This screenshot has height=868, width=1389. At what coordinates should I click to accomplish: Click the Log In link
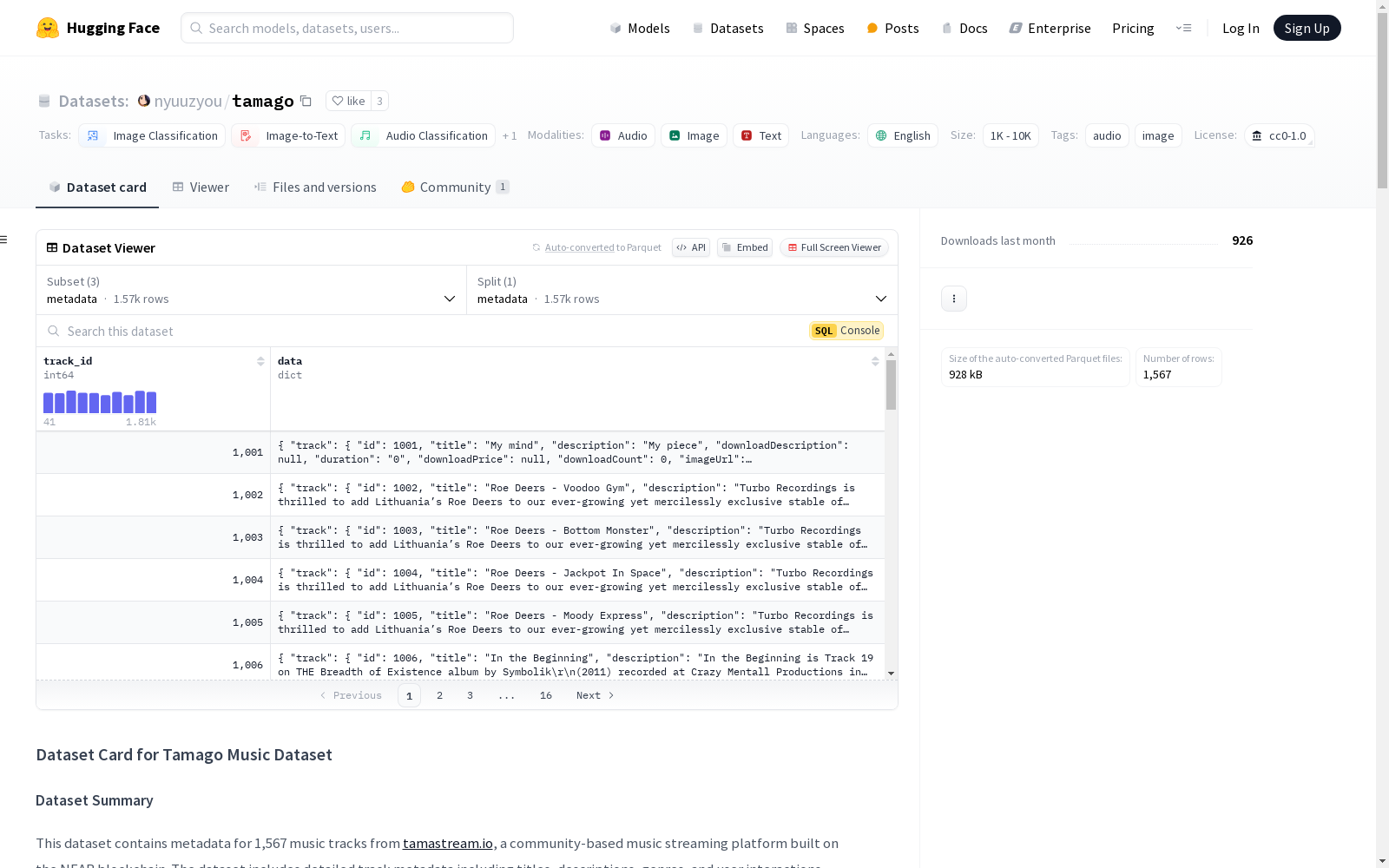(1241, 28)
